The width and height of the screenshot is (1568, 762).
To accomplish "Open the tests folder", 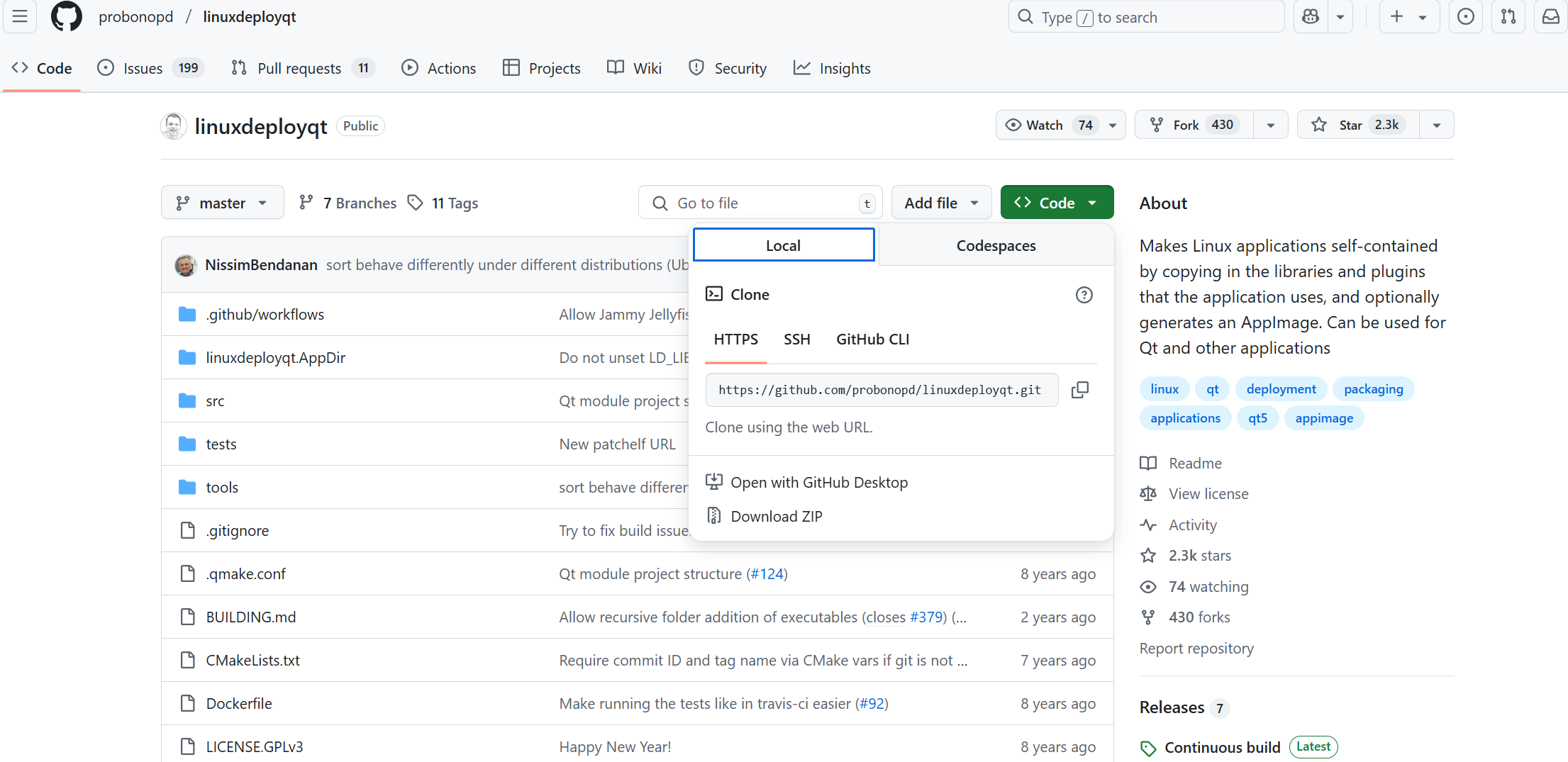I will (221, 444).
